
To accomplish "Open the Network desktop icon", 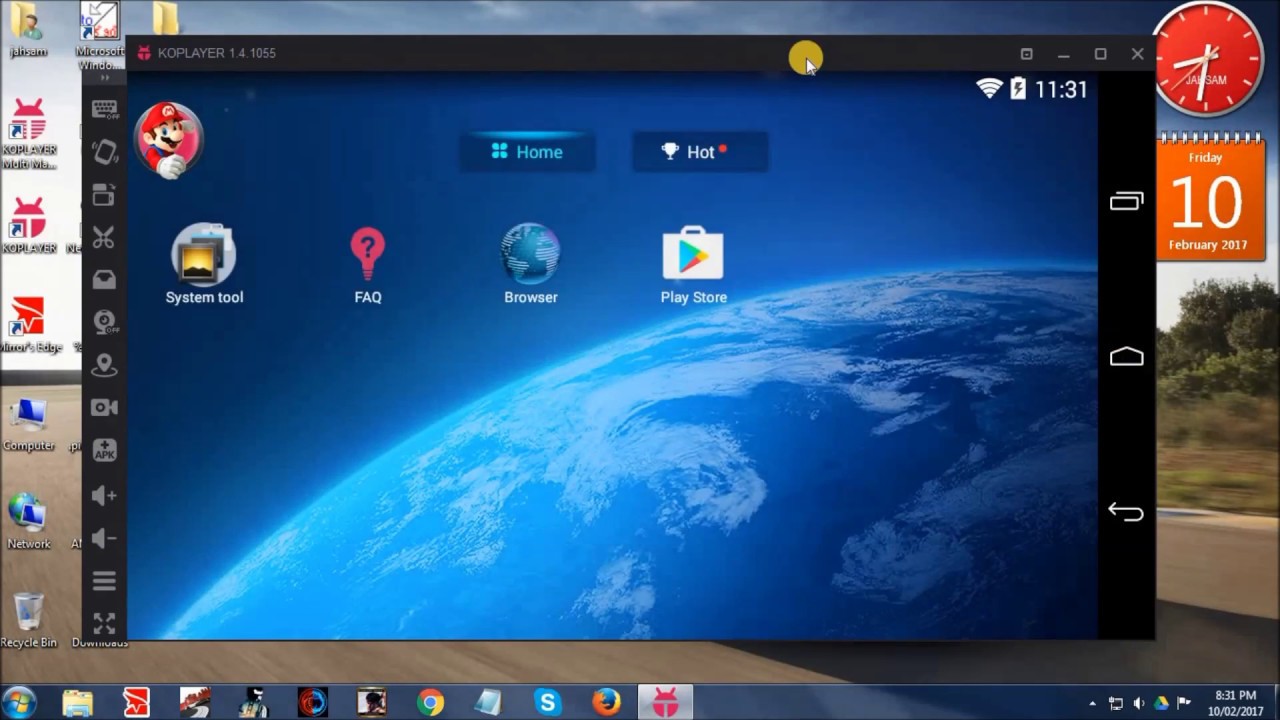I will [28, 522].
